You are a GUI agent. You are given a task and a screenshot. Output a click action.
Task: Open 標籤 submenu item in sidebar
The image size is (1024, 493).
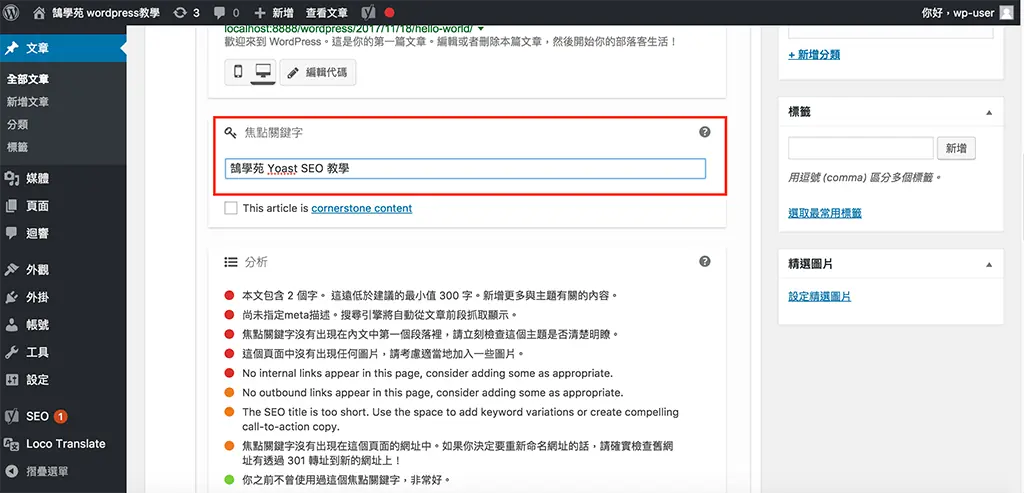click(x=18, y=148)
